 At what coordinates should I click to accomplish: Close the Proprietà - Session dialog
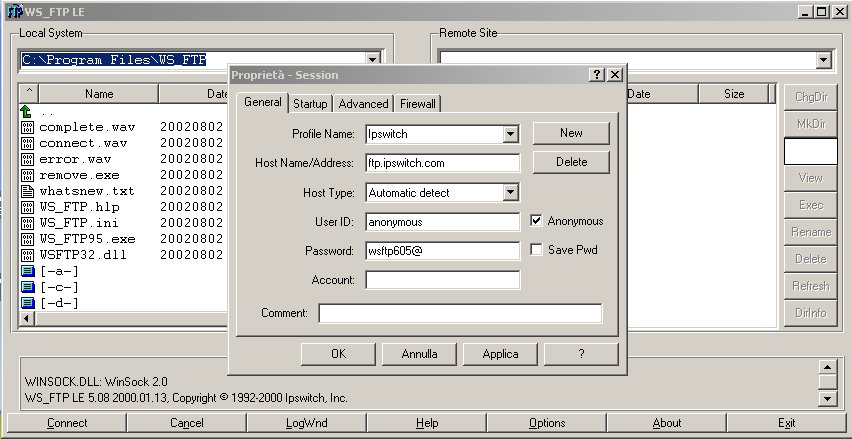(615, 75)
